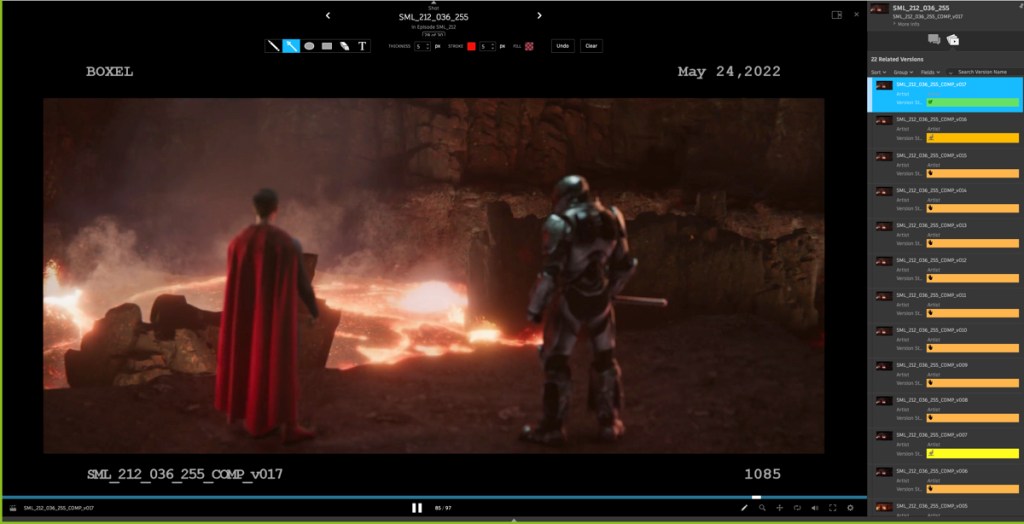Select the rectangle shape tool
The image size is (1024, 524).
(327, 46)
